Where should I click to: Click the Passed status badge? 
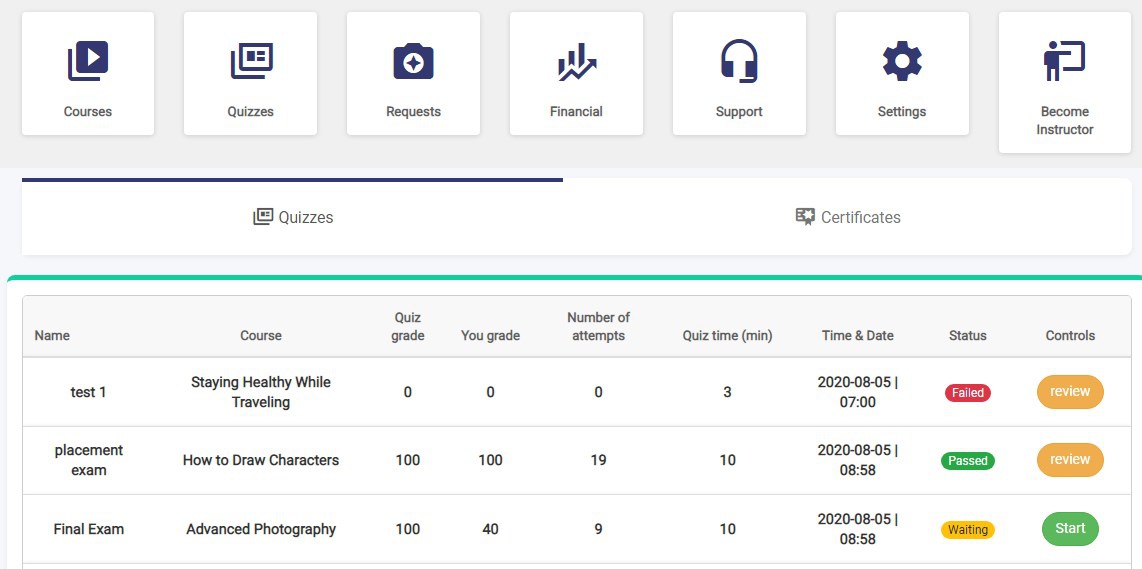click(x=967, y=461)
